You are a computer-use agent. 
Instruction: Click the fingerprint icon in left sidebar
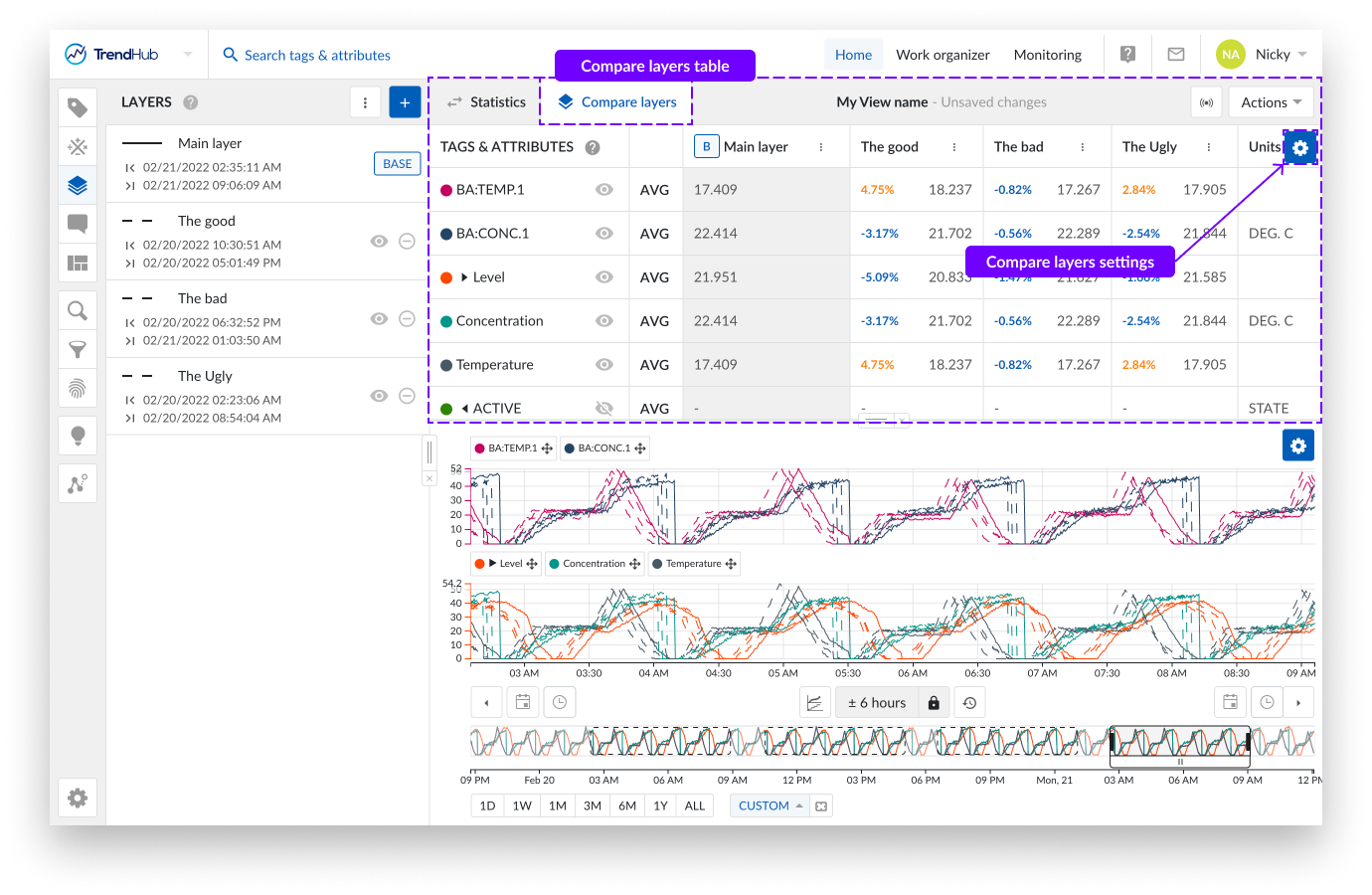78,389
